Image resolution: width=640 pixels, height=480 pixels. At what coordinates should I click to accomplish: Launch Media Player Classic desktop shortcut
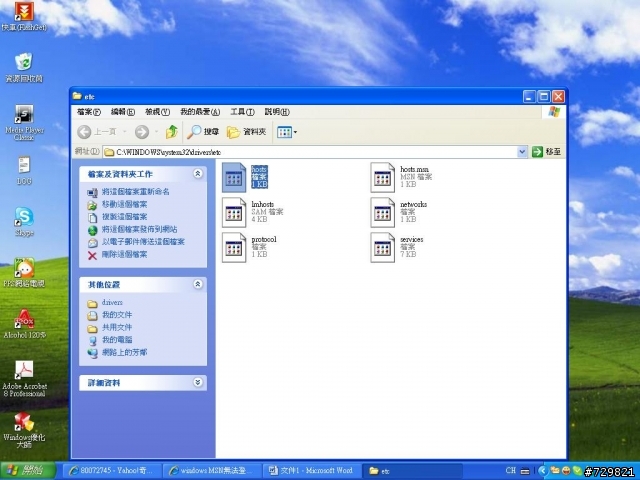[24, 122]
